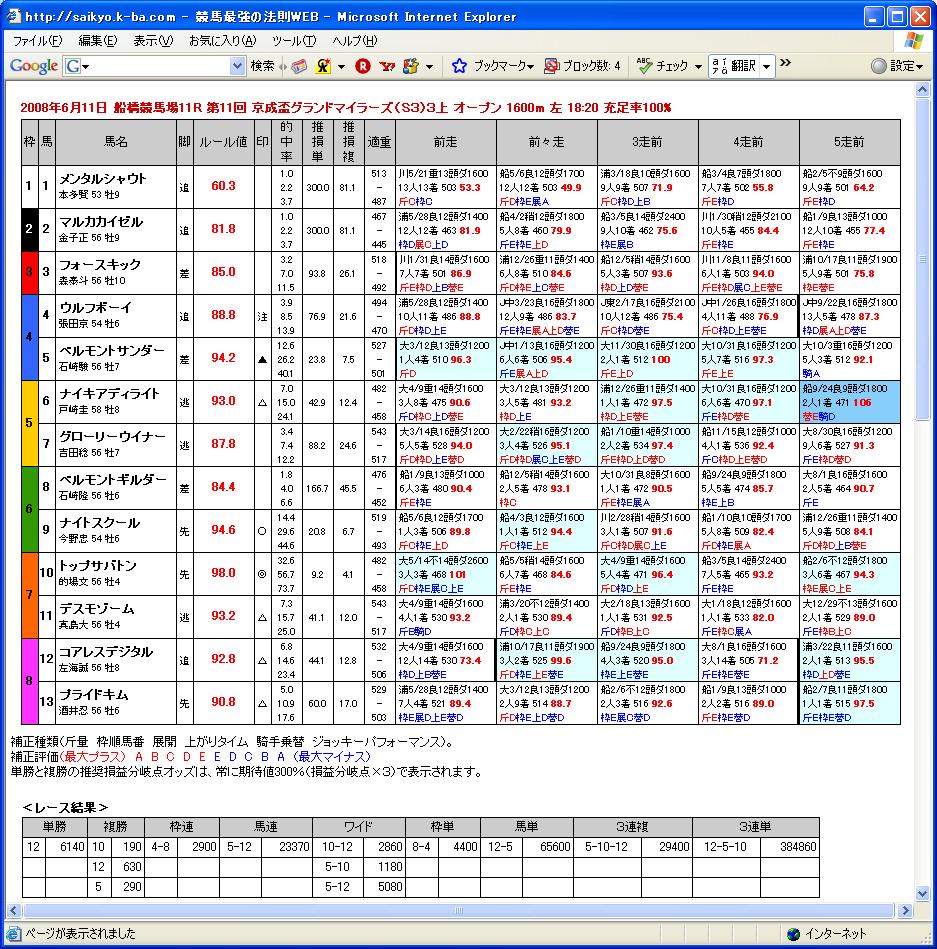This screenshot has width=937, height=949.
Task: Open dropdown next to yellow star icon
Action: 341,67
